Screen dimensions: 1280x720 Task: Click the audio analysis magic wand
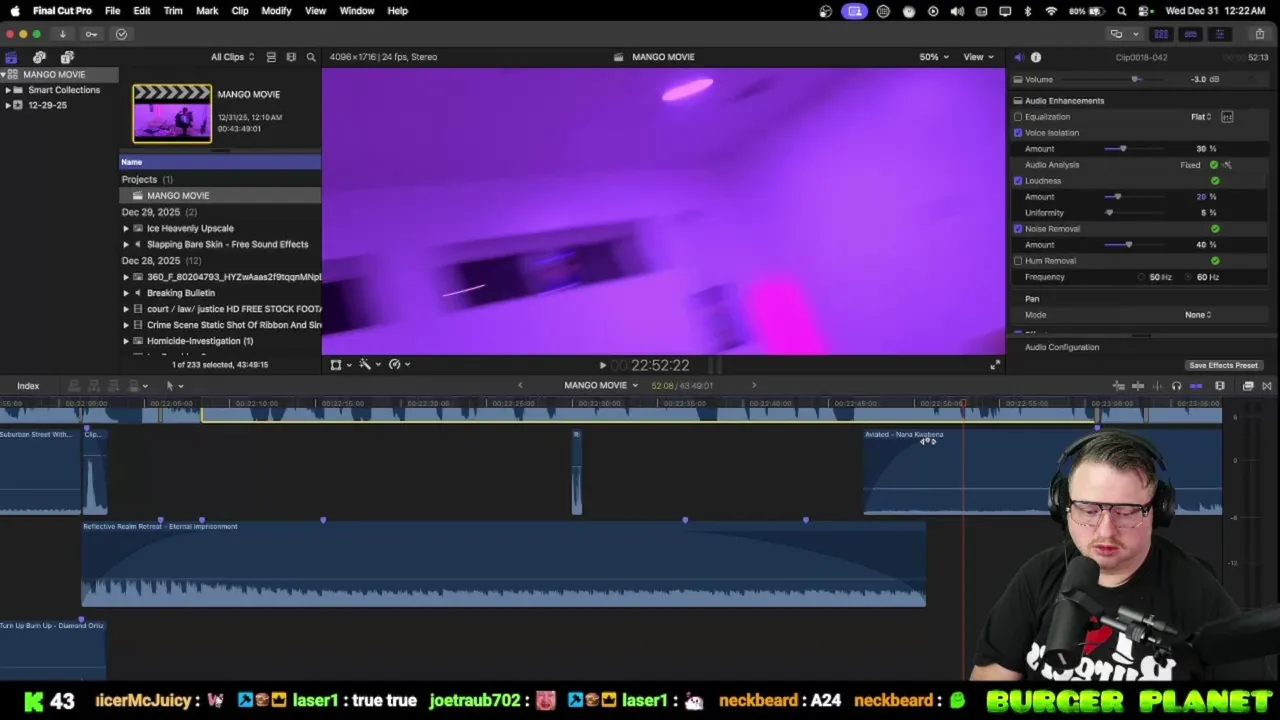1227,165
